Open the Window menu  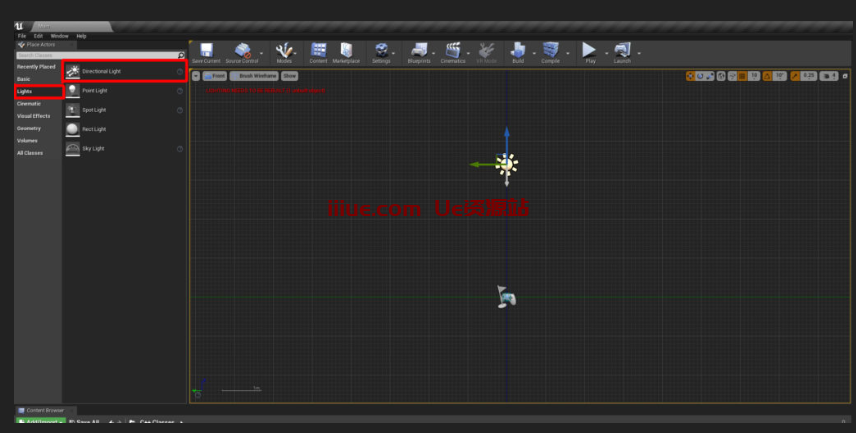pyautogui.click(x=59, y=35)
